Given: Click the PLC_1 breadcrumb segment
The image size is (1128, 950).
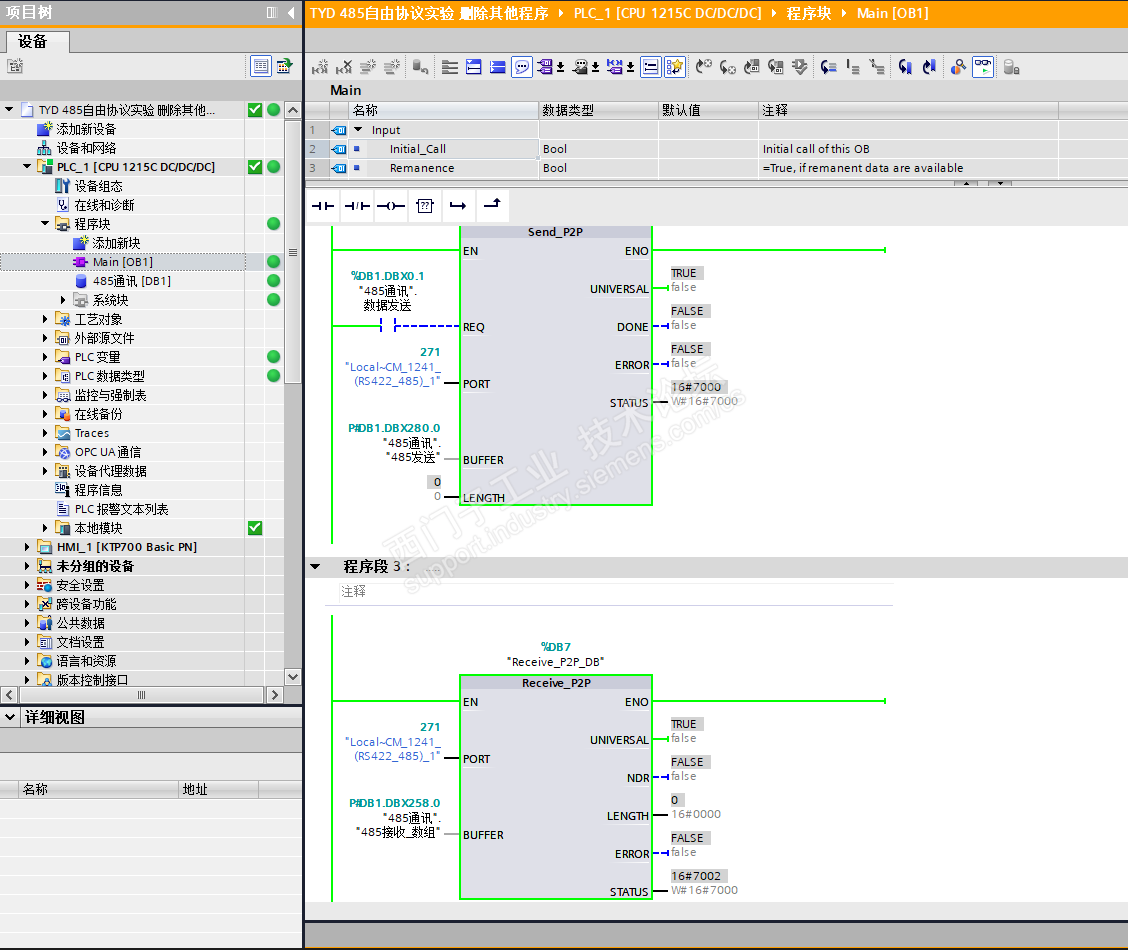Looking at the screenshot, I should point(667,13).
